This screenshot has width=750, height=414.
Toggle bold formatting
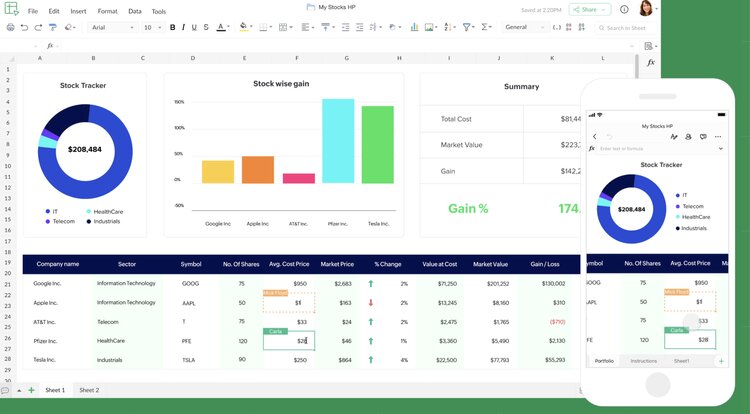tap(172, 28)
